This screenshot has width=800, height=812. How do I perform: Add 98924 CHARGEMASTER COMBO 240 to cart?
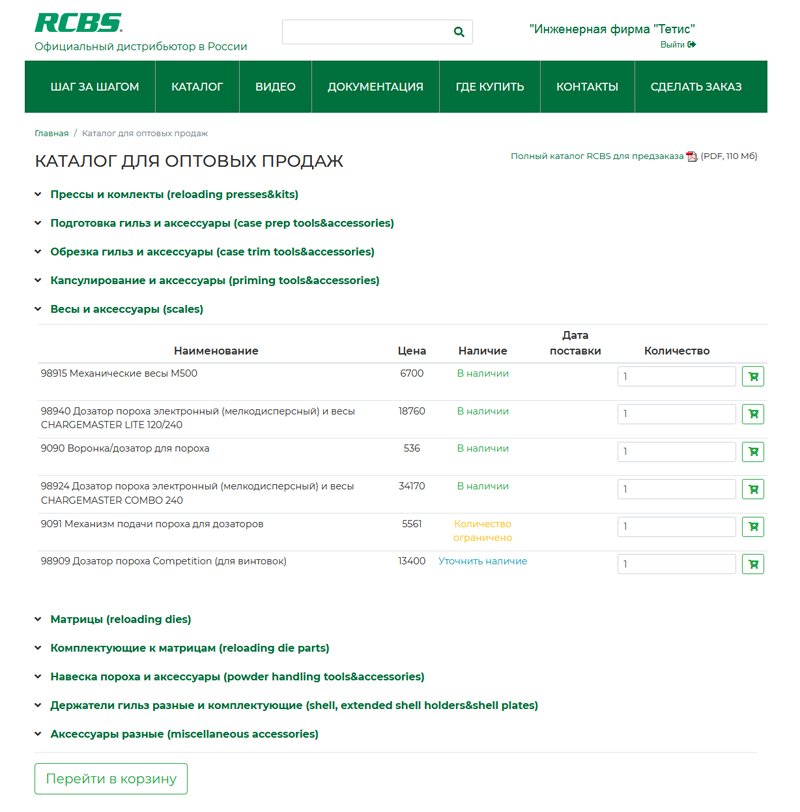click(x=753, y=489)
